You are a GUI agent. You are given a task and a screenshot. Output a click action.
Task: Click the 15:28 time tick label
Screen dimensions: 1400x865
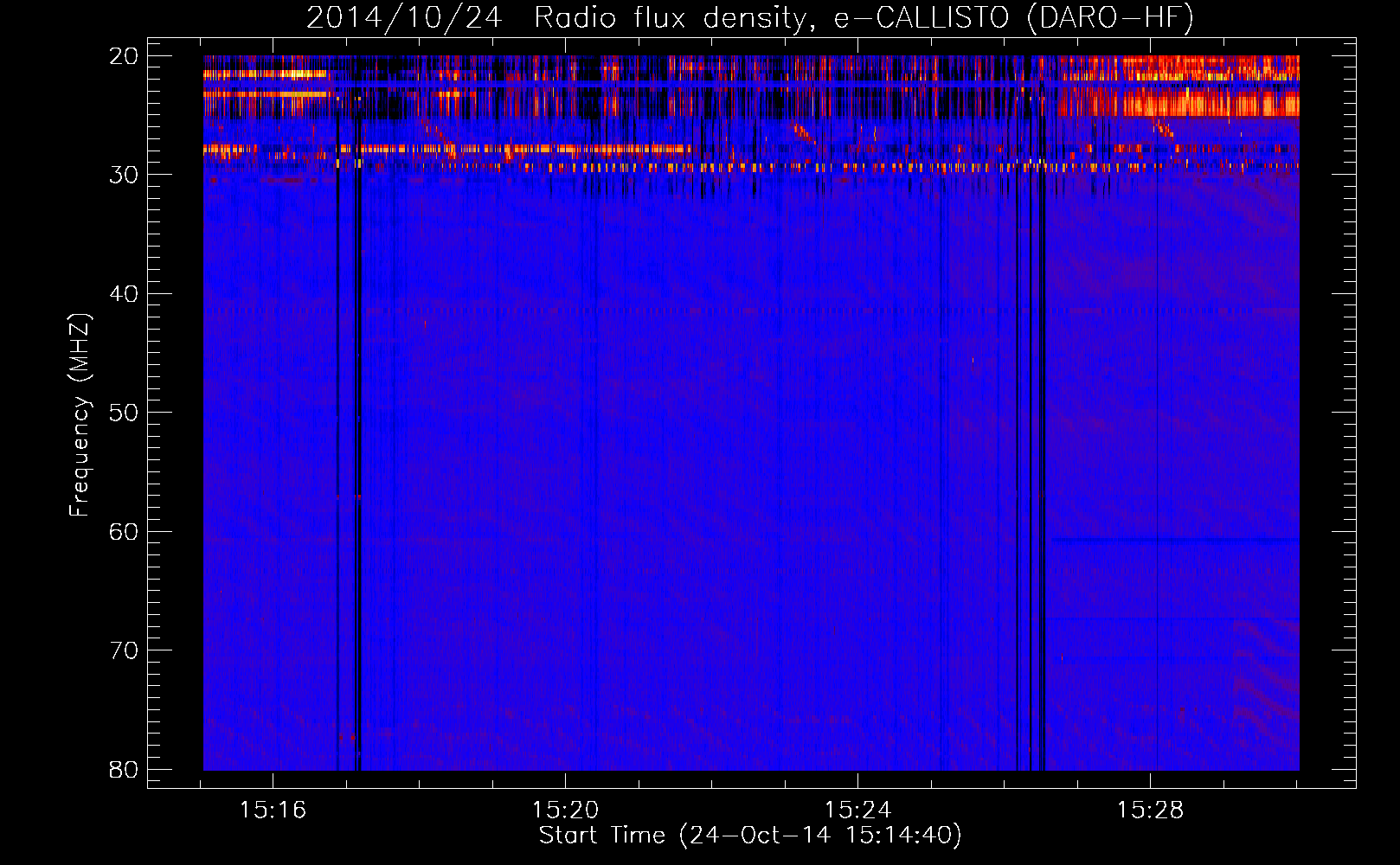coord(1150,811)
